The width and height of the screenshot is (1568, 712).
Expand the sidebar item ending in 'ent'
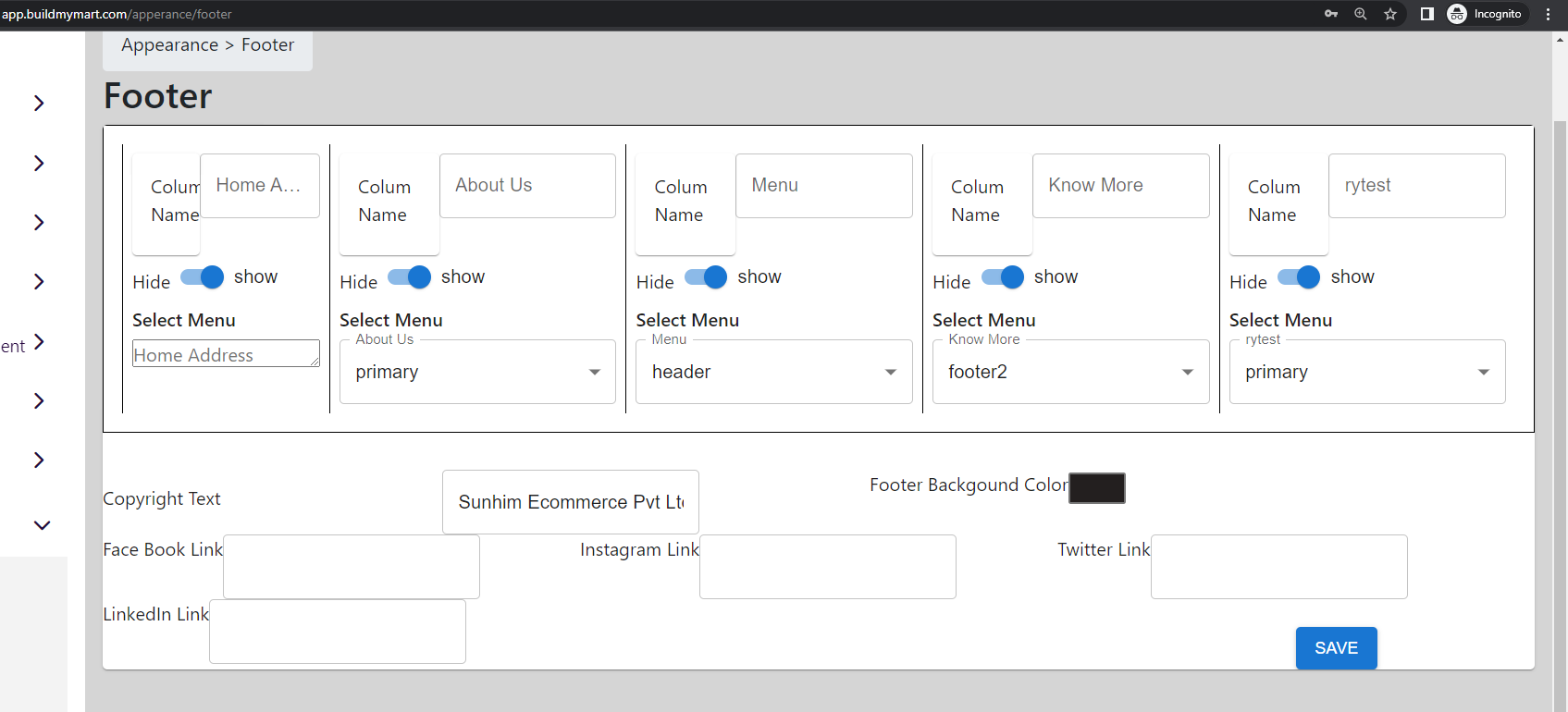[39, 342]
